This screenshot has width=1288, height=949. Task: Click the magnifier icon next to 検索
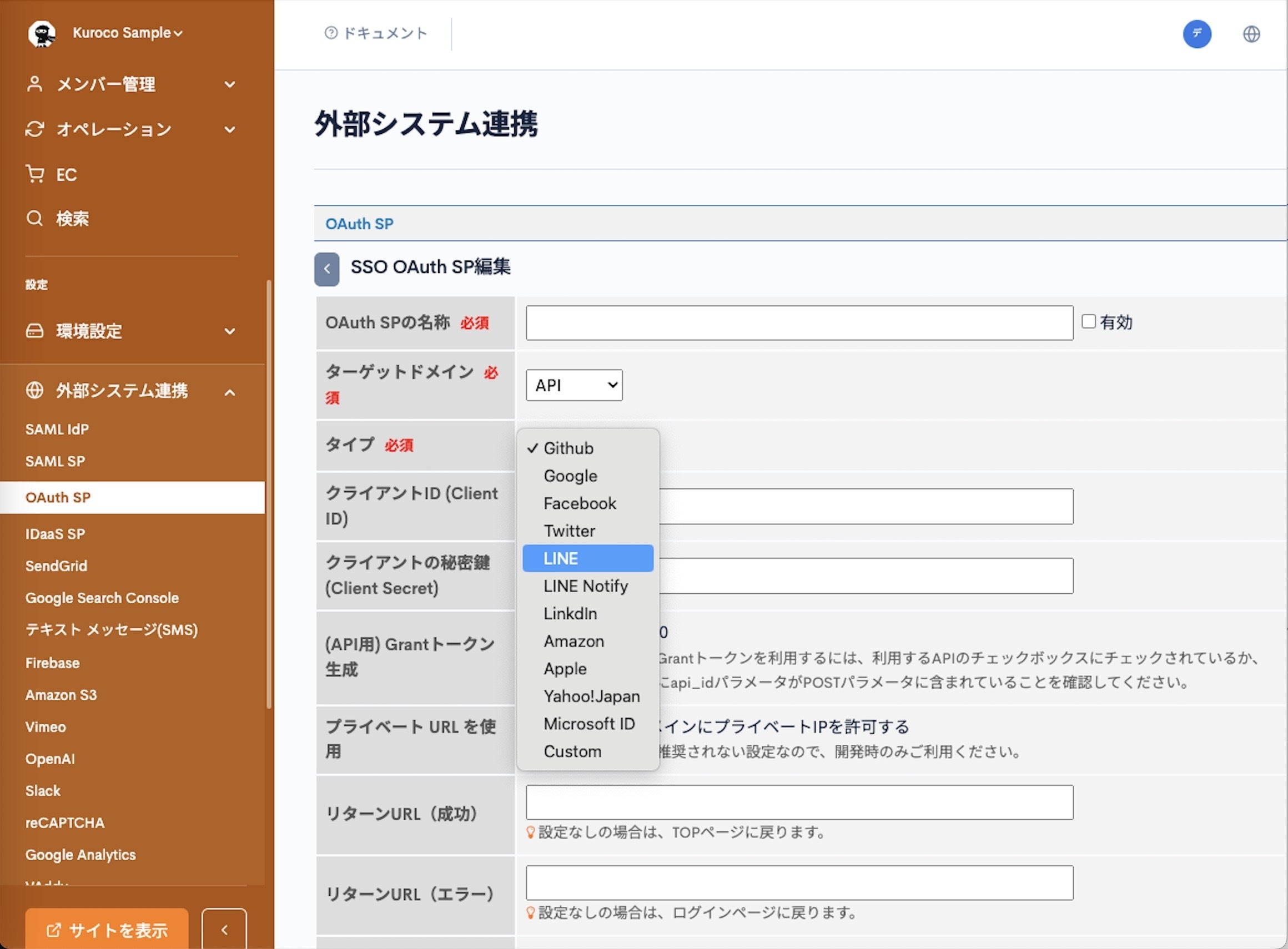coord(34,218)
